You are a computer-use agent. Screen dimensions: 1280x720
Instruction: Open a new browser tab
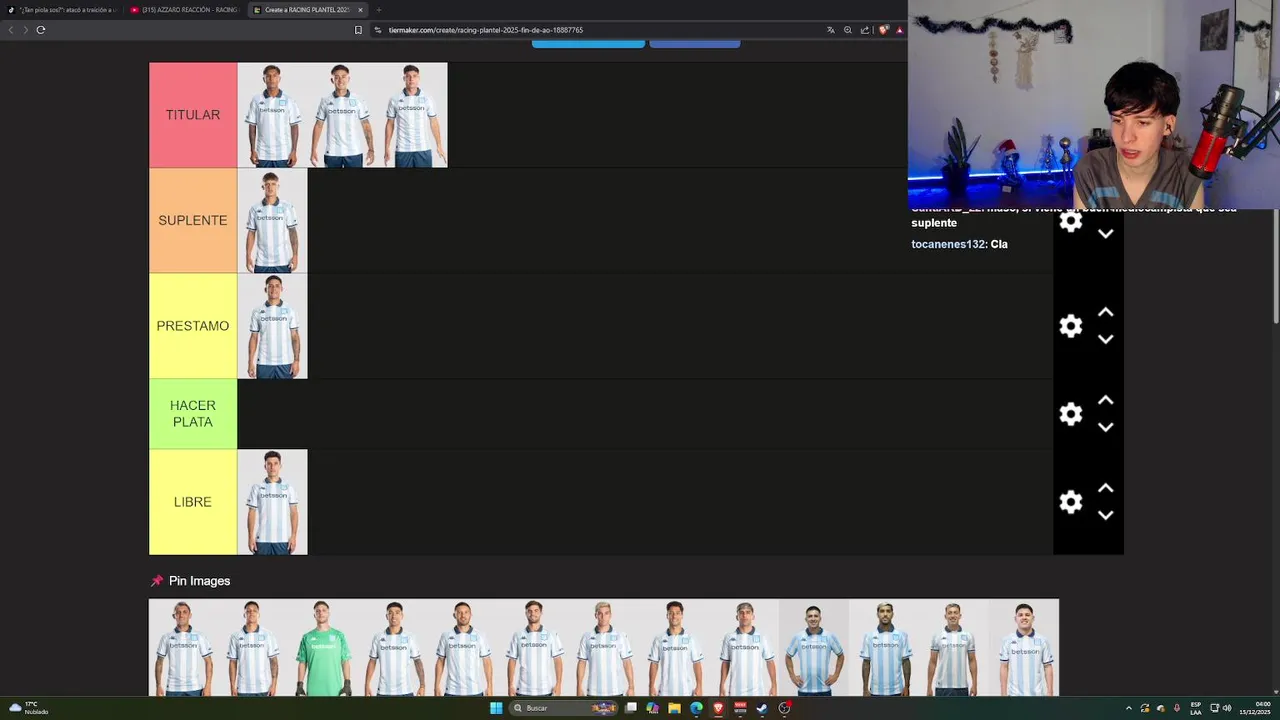pyautogui.click(x=378, y=10)
